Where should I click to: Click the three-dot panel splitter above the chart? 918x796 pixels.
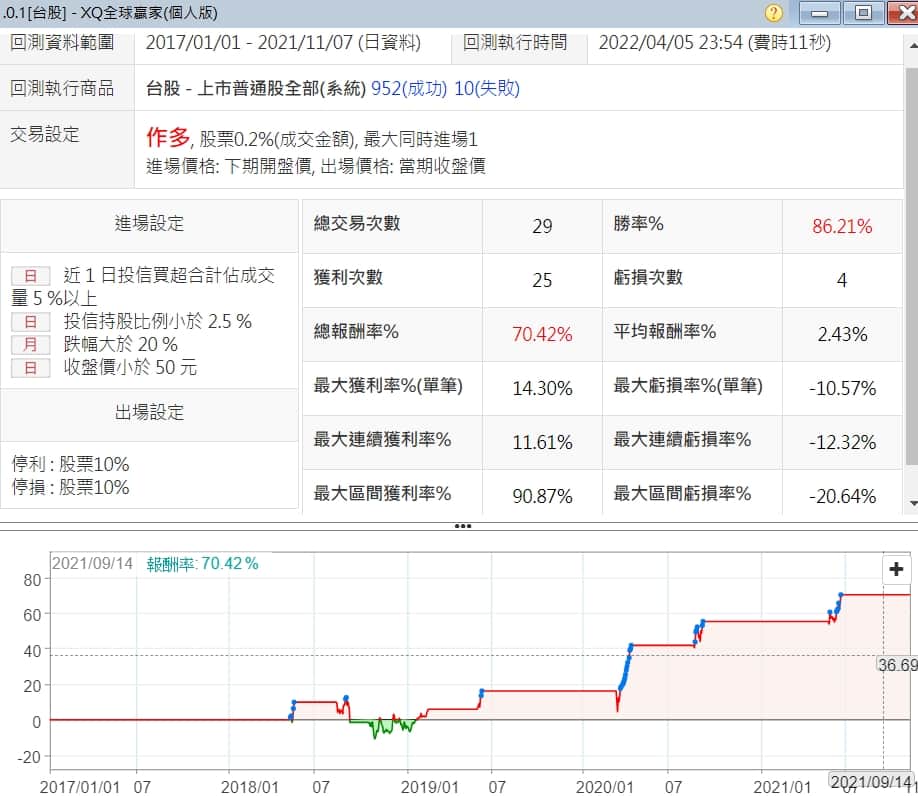(x=462, y=526)
